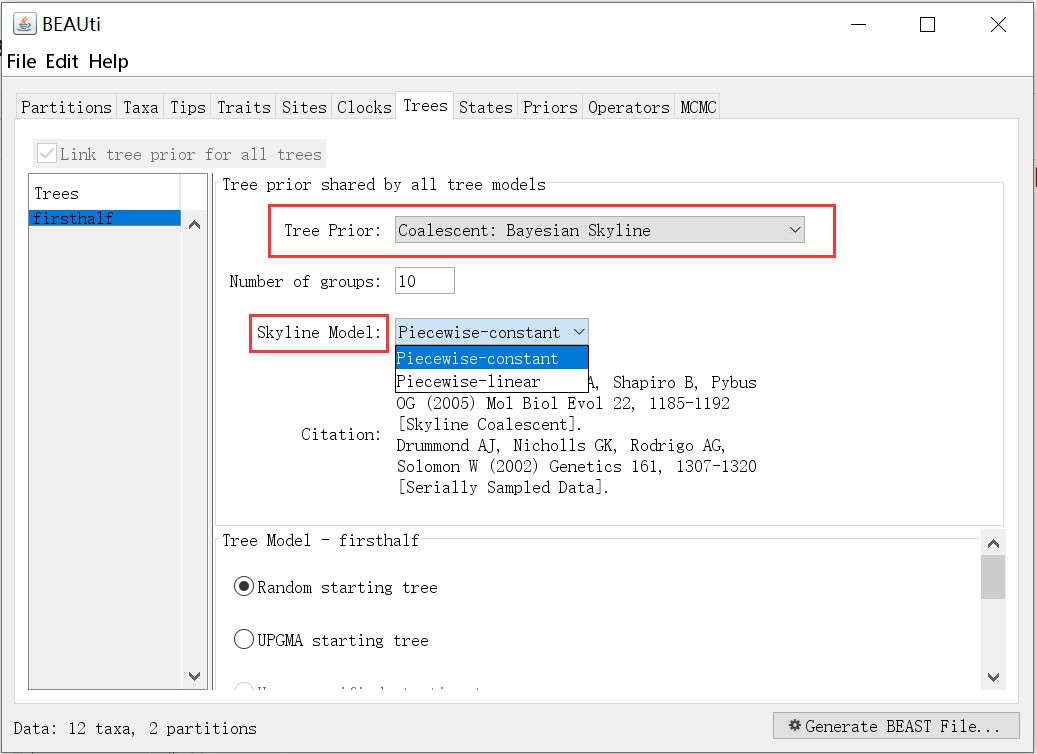Close the BEAUti window
The image size is (1037, 754).
click(x=998, y=24)
